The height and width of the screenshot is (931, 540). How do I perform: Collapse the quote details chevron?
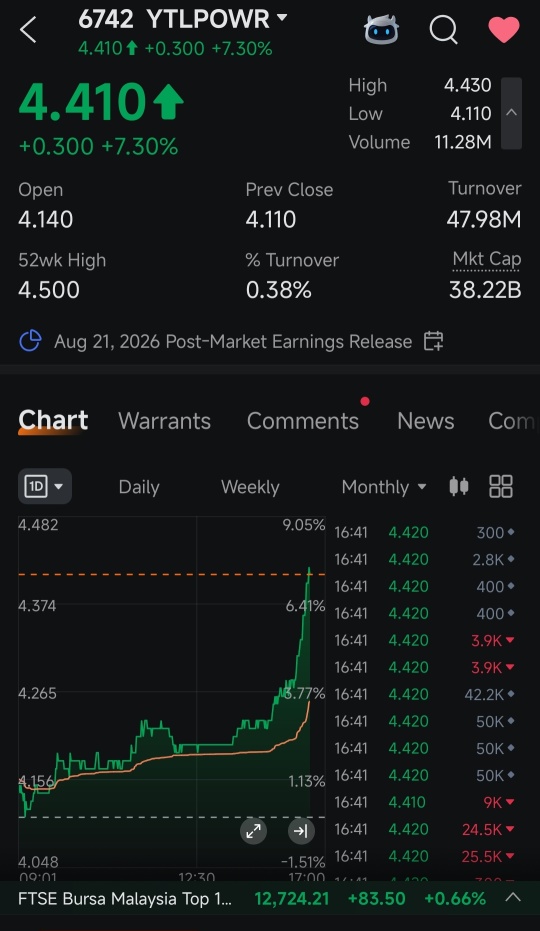click(511, 113)
